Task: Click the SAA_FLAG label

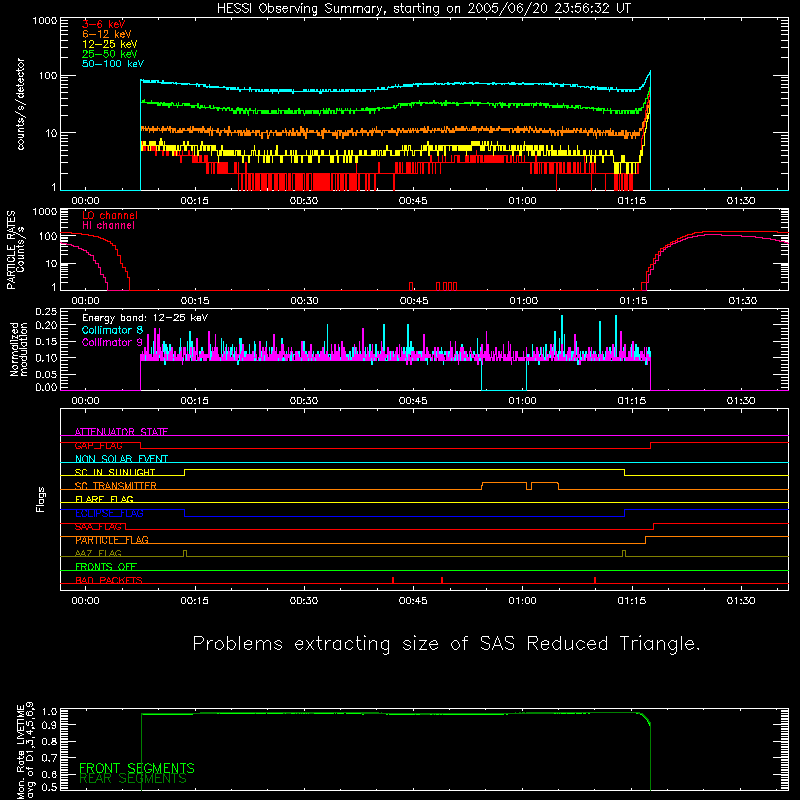Action: (98, 527)
